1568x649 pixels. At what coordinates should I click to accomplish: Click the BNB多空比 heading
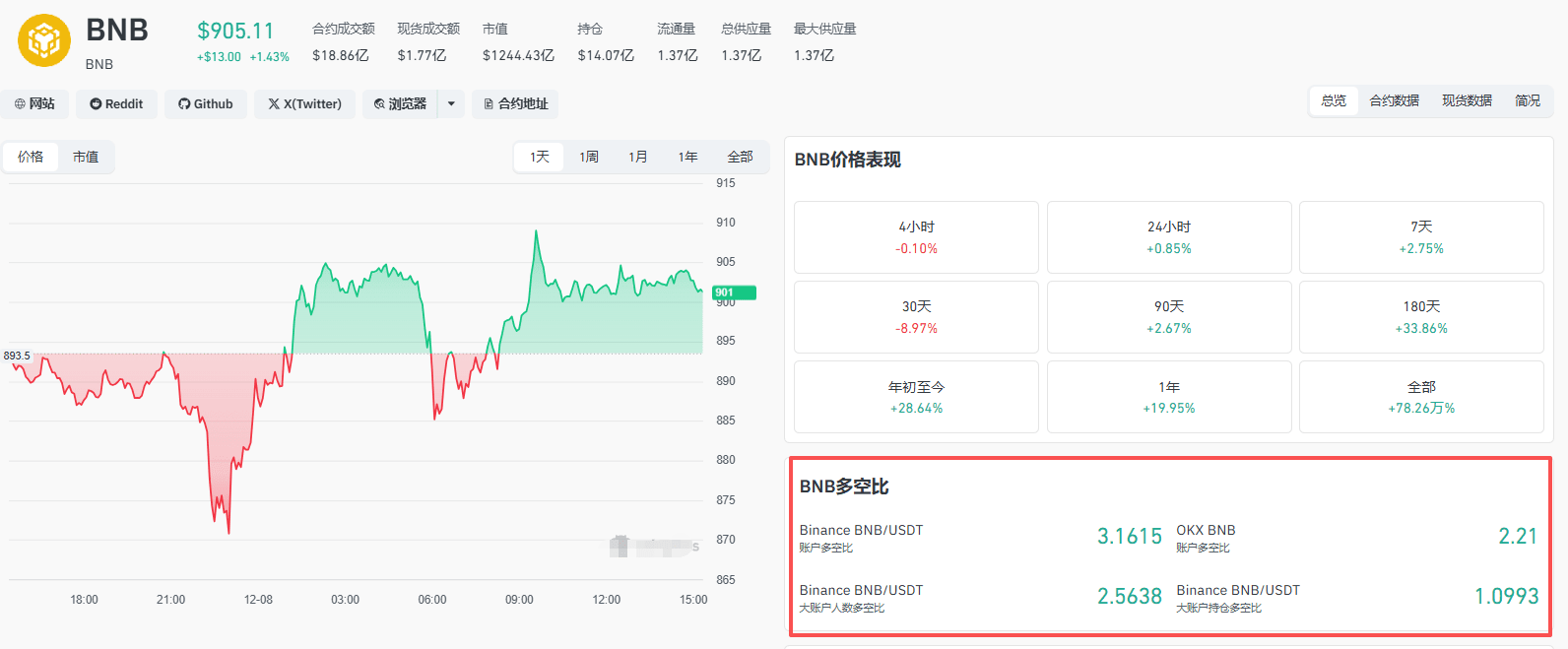844,487
